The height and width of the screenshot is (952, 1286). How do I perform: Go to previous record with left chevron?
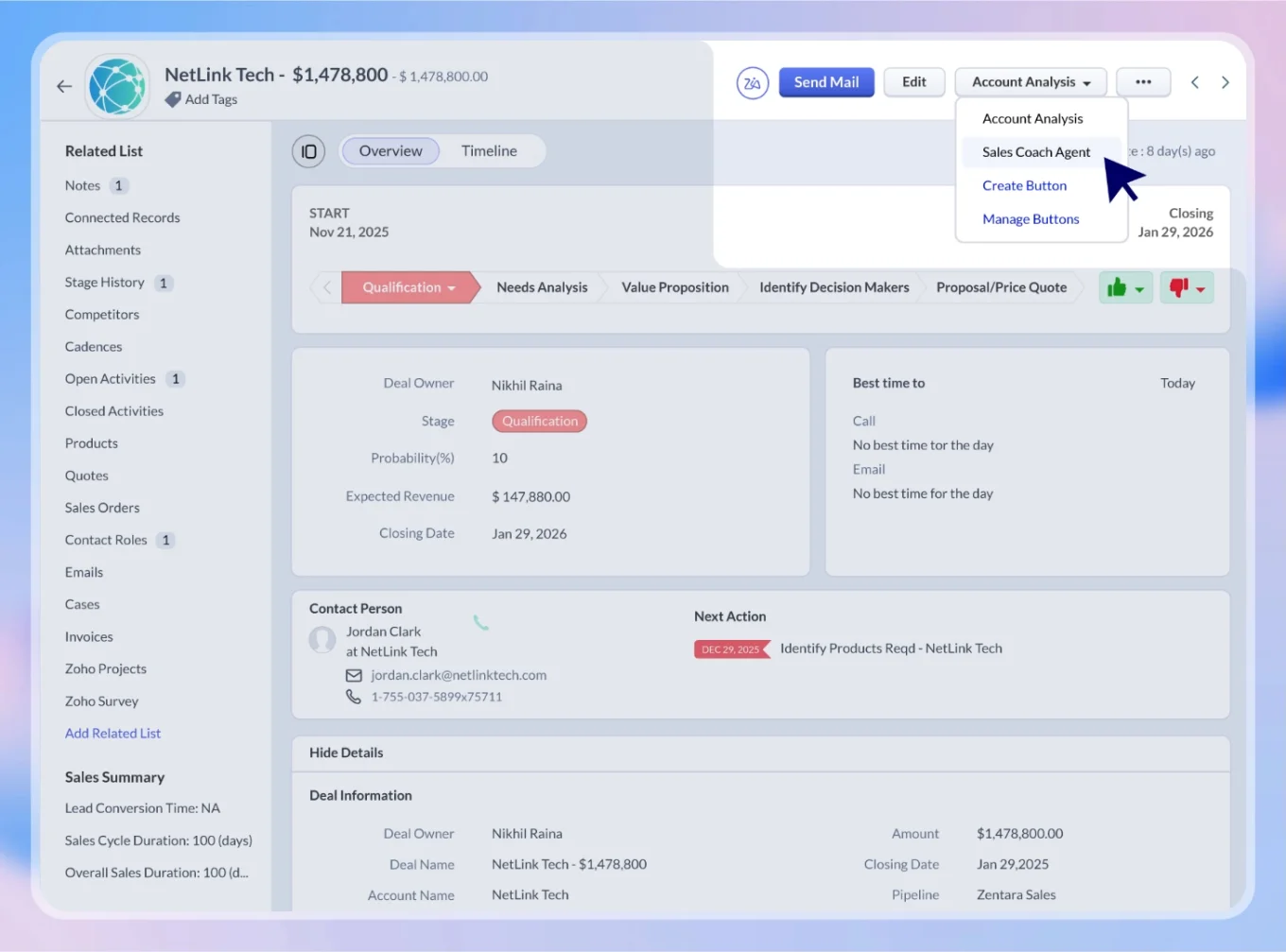(x=1195, y=82)
